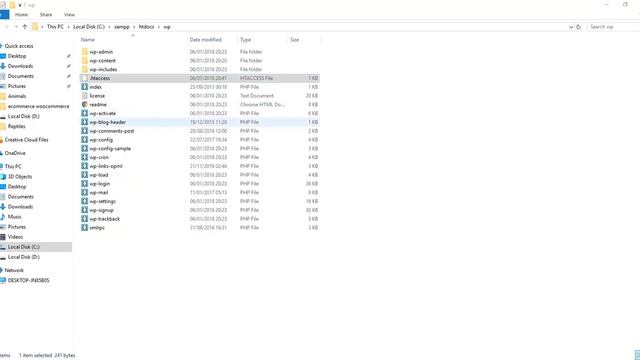The image size is (640, 360).
Task: Select the wp-config file icon
Action: 84,140
